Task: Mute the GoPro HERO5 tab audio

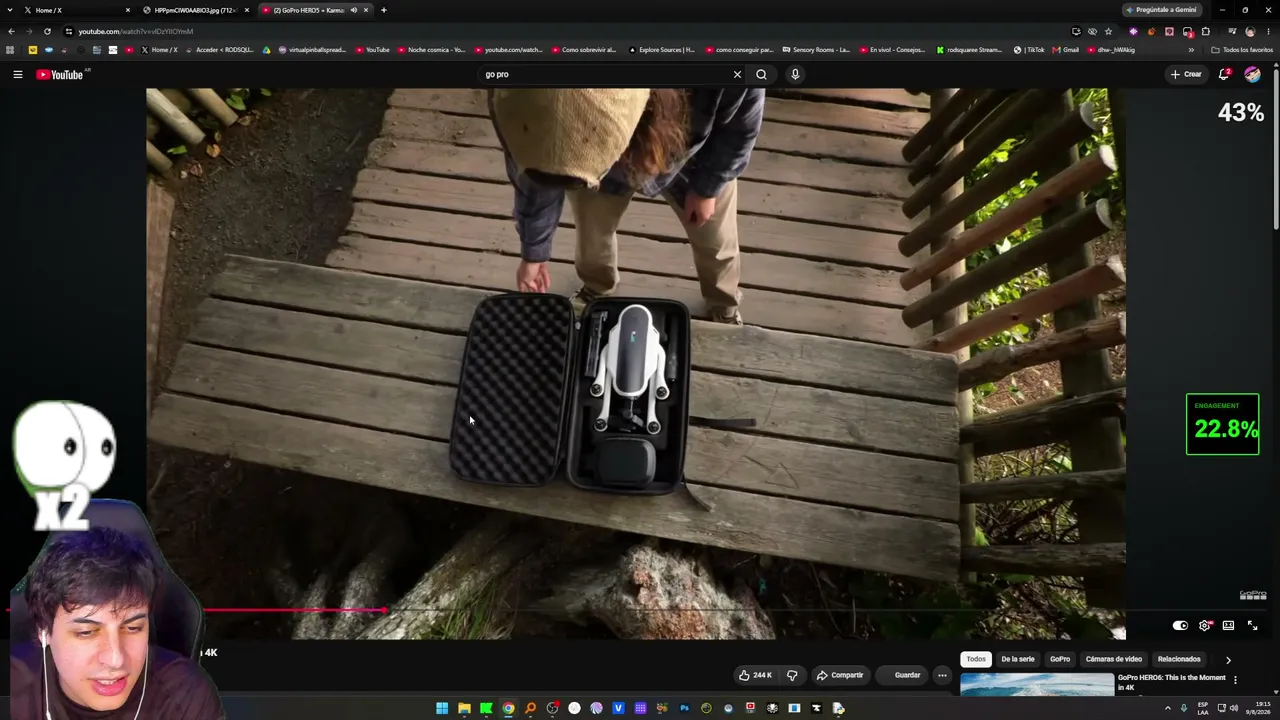Action: pos(353,10)
